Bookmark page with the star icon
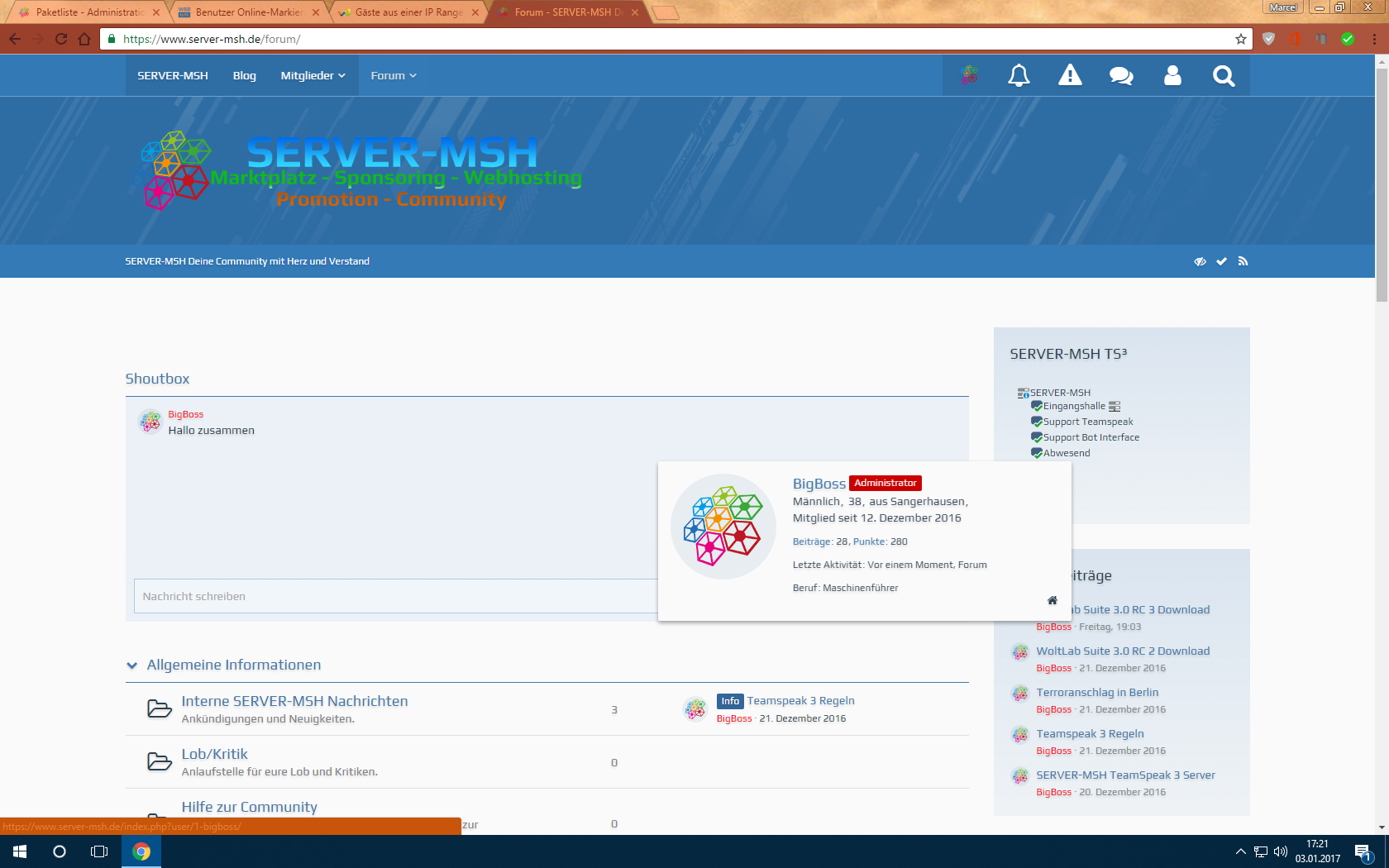1389x868 pixels. pos(1240,39)
